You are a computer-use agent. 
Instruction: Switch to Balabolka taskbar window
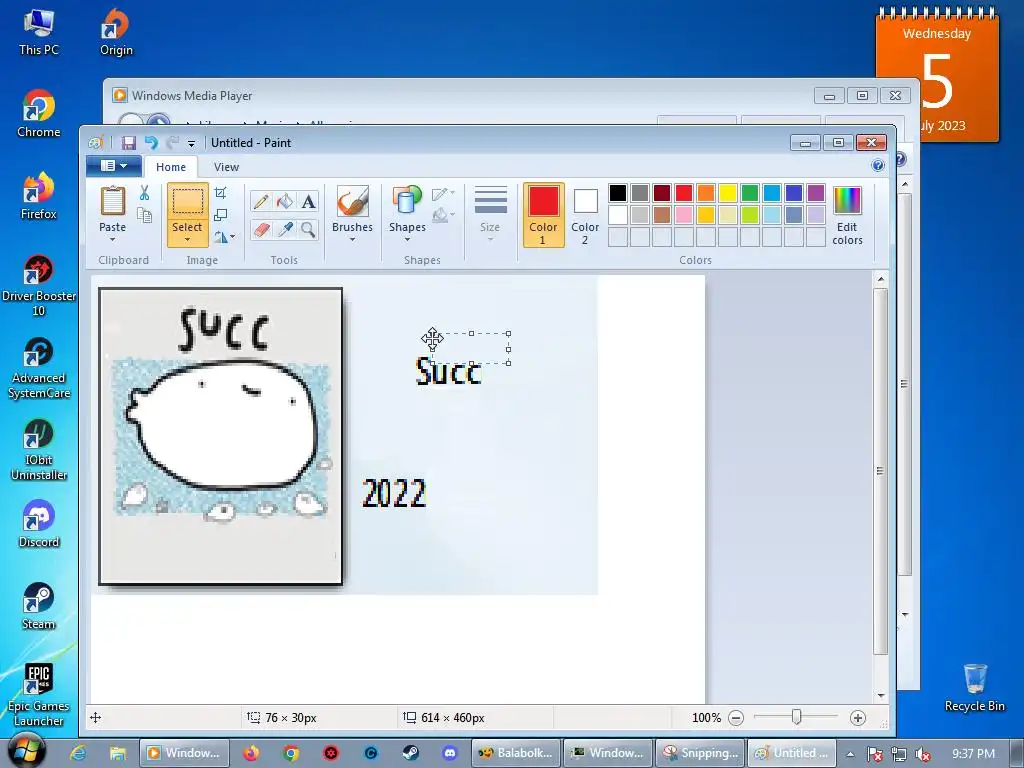pyautogui.click(x=516, y=753)
